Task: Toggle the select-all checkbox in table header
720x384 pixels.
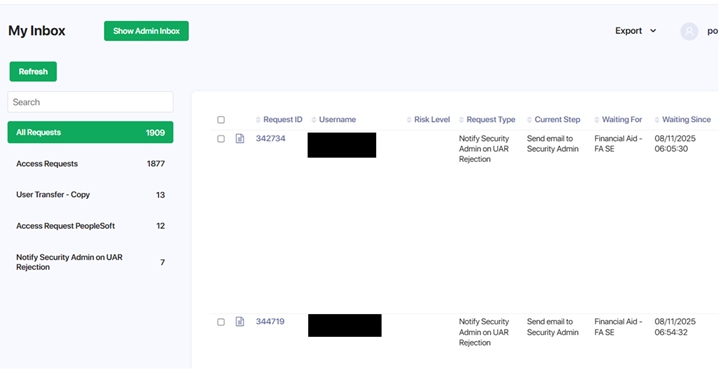Action: click(x=221, y=120)
